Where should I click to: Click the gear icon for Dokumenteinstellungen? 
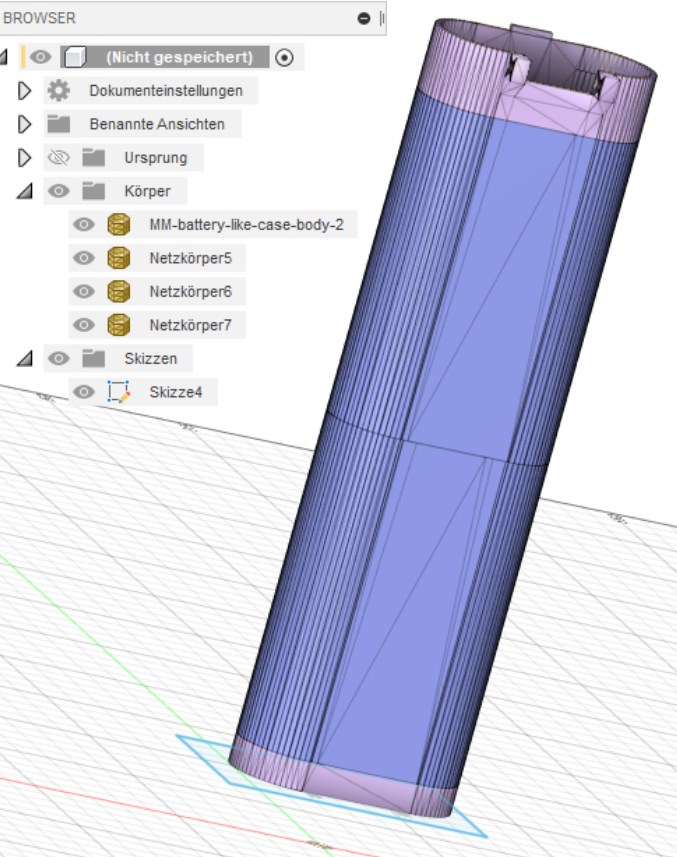(x=58, y=91)
